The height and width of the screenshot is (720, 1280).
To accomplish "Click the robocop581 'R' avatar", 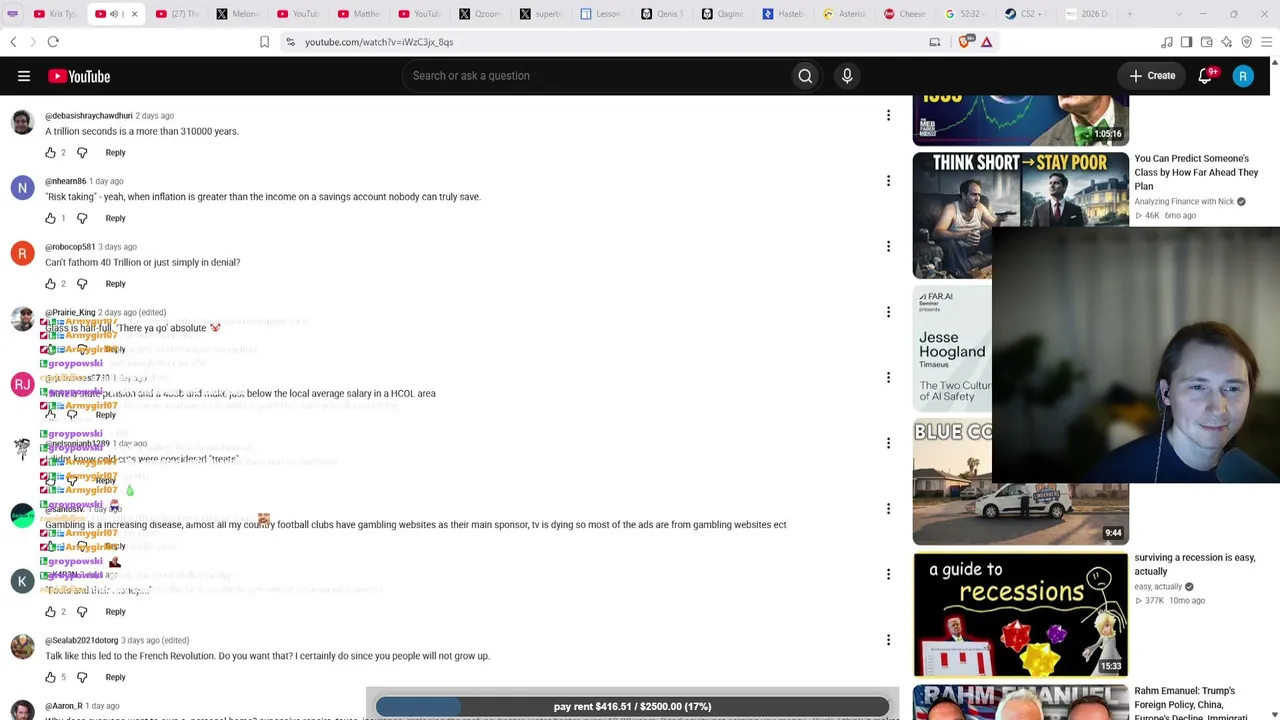I will [x=22, y=254].
